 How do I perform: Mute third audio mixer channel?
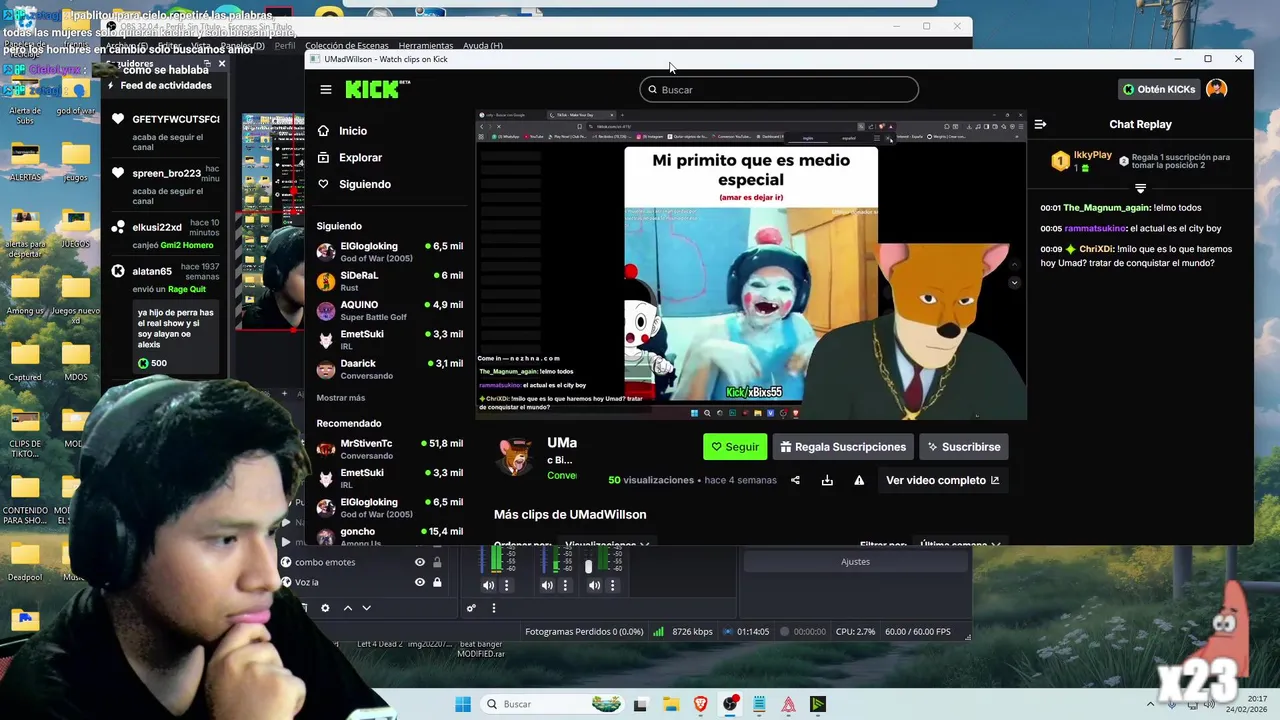594,586
